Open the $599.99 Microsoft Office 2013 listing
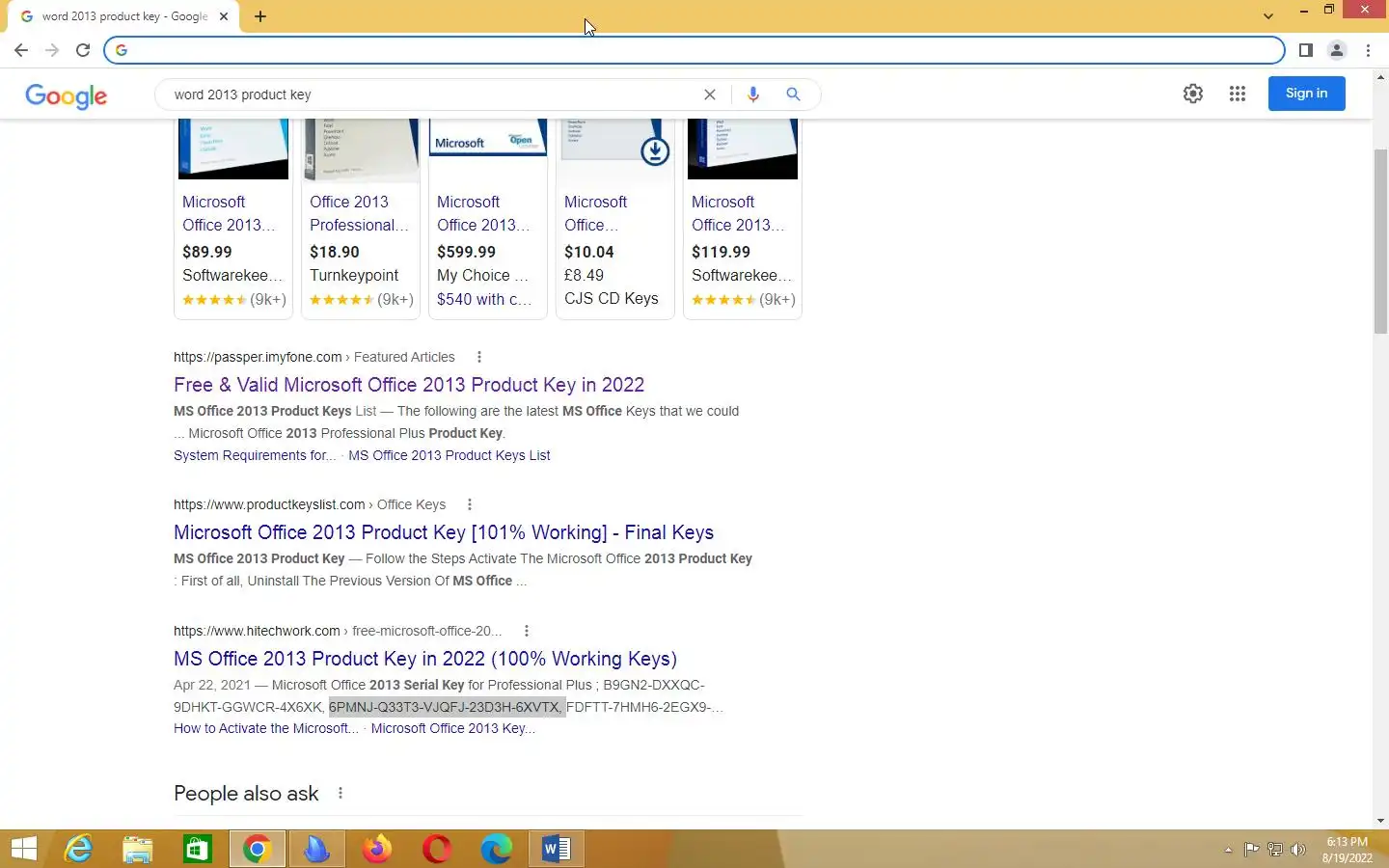Screen dimensions: 1389x868 click(483, 213)
